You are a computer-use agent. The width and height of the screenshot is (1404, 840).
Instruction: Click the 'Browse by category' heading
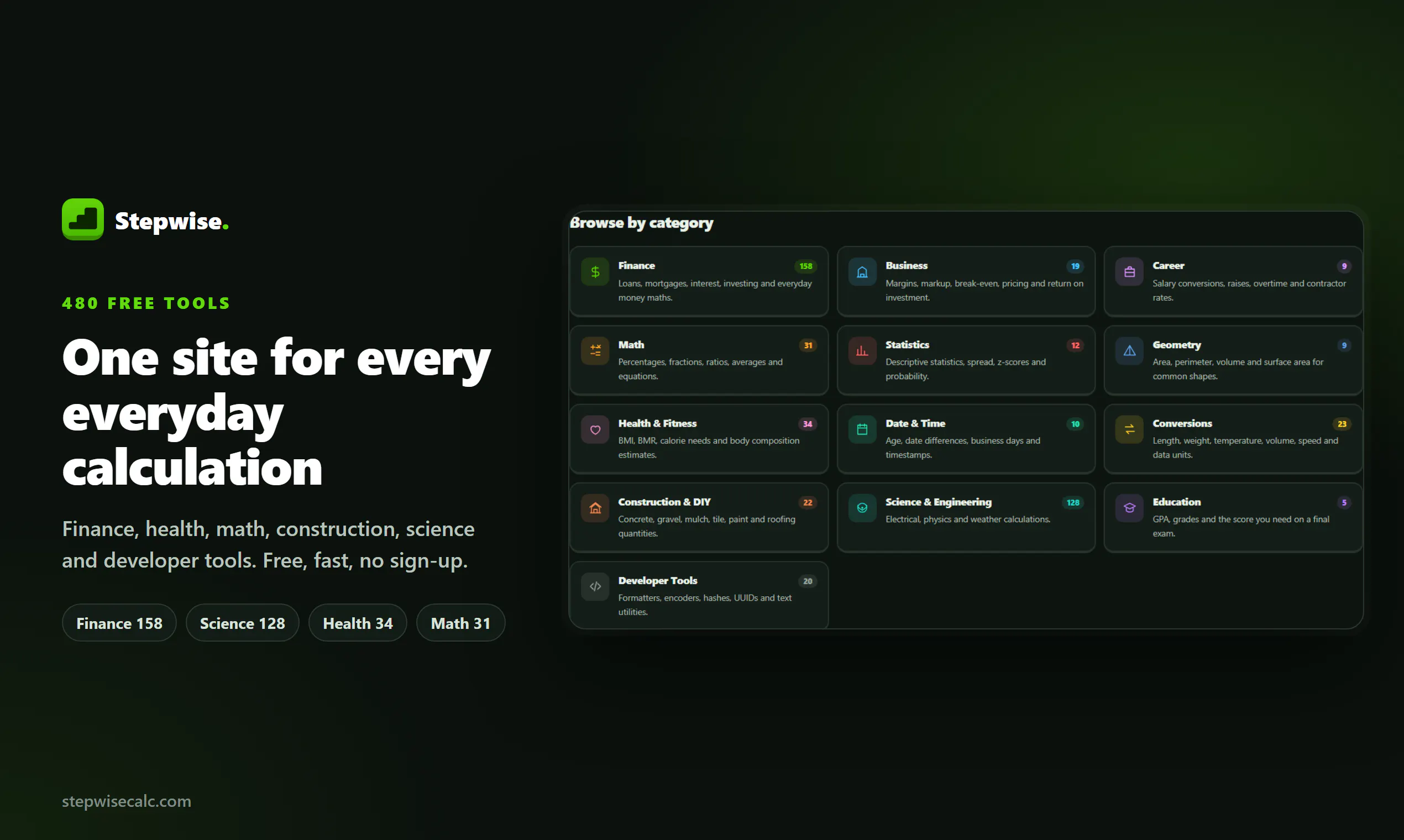pyautogui.click(x=641, y=223)
